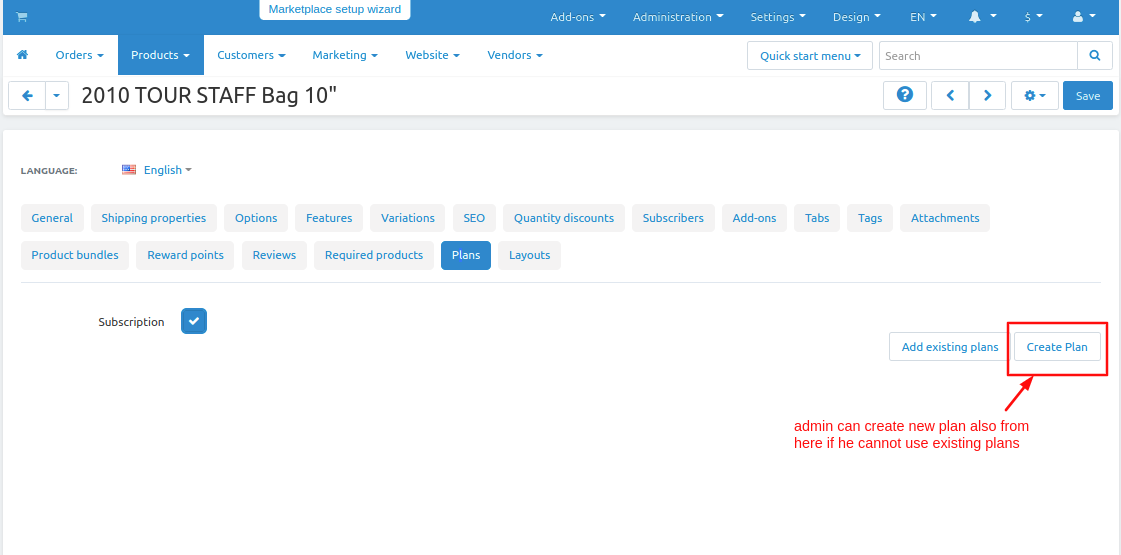Screen dimensions: 1121x555
Task: Switch to the Reviews tab
Action: click(275, 255)
